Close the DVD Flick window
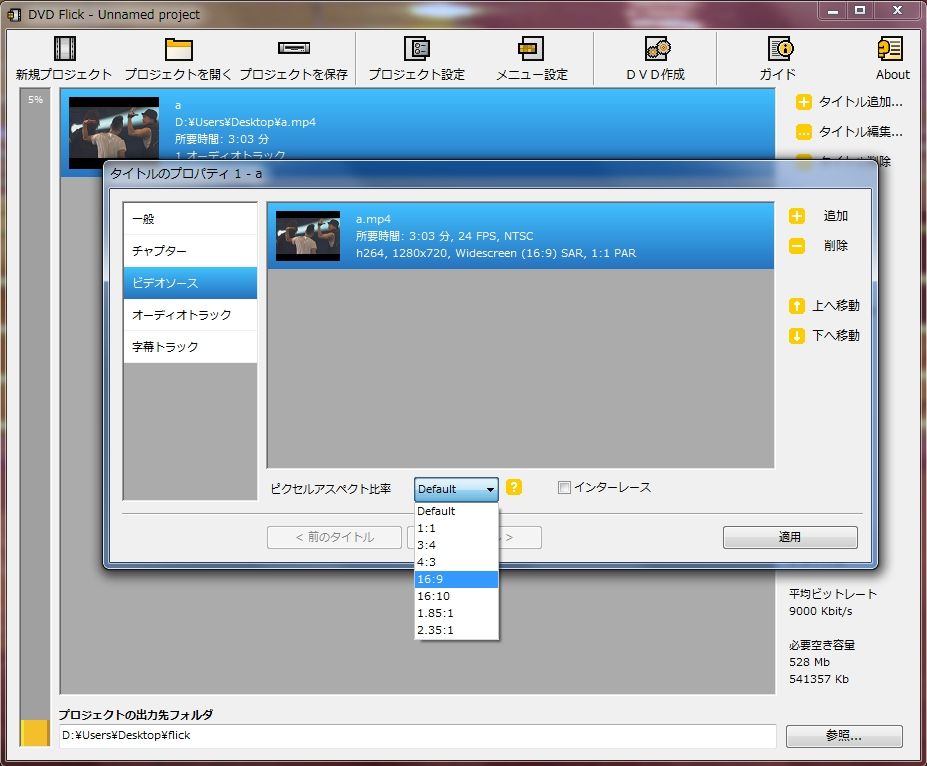Image resolution: width=927 pixels, height=766 pixels. [x=897, y=10]
